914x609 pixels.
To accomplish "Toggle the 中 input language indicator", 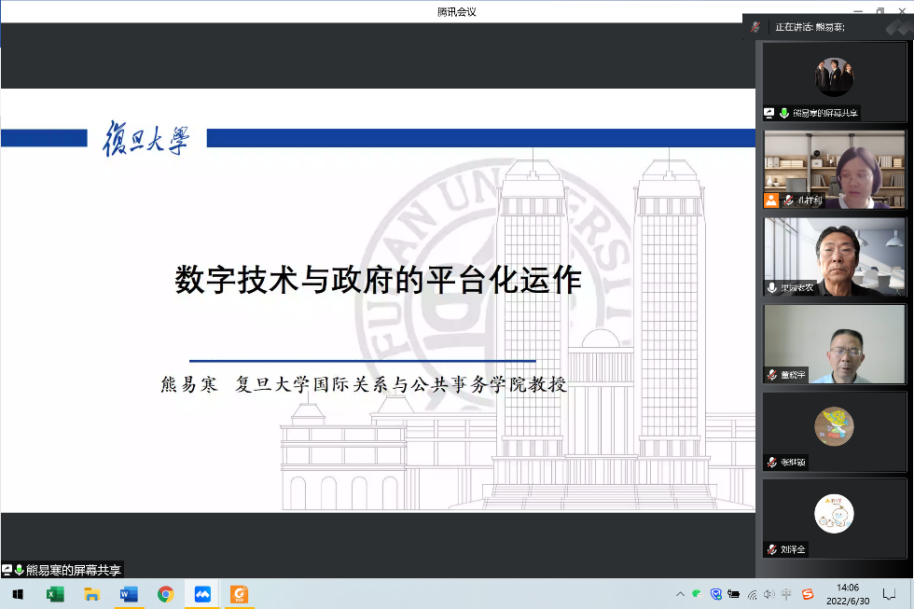I will (786, 594).
